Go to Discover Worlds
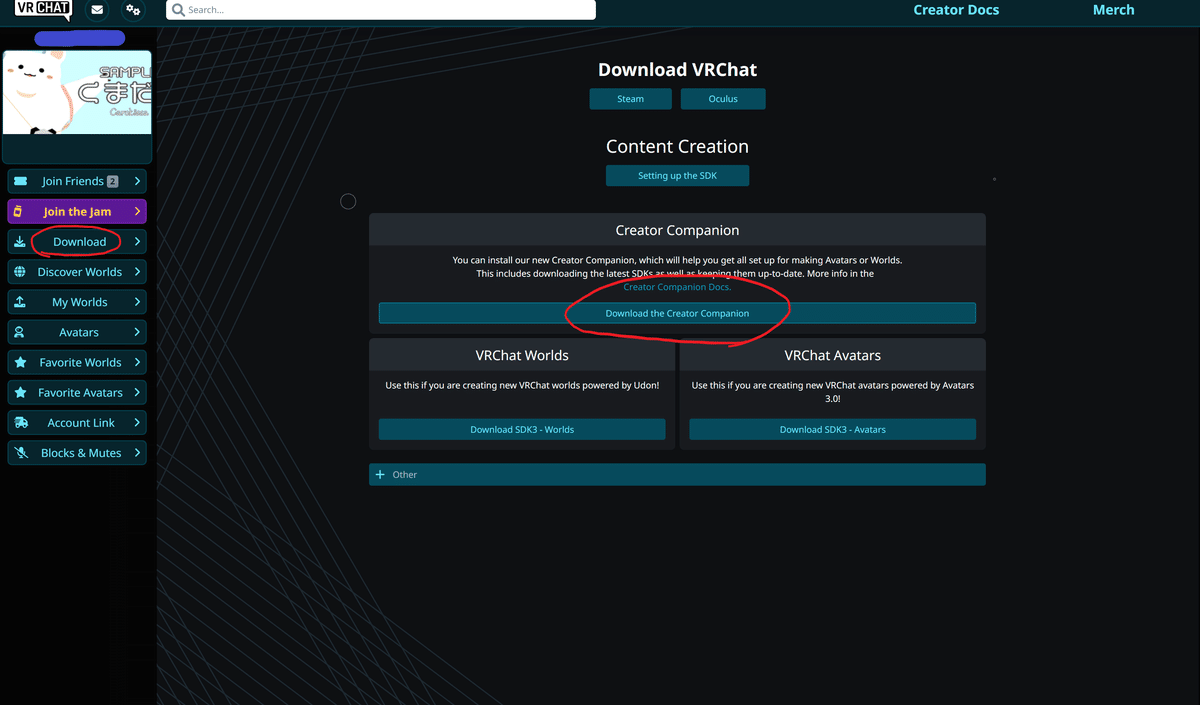 click(77, 271)
